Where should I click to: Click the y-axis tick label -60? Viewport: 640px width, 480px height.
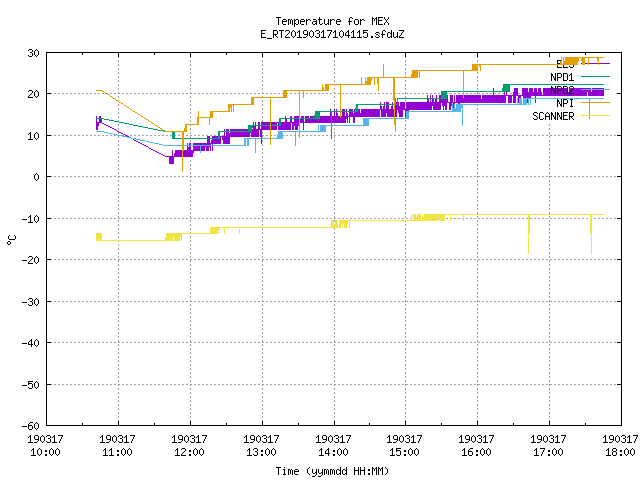pos(31,426)
